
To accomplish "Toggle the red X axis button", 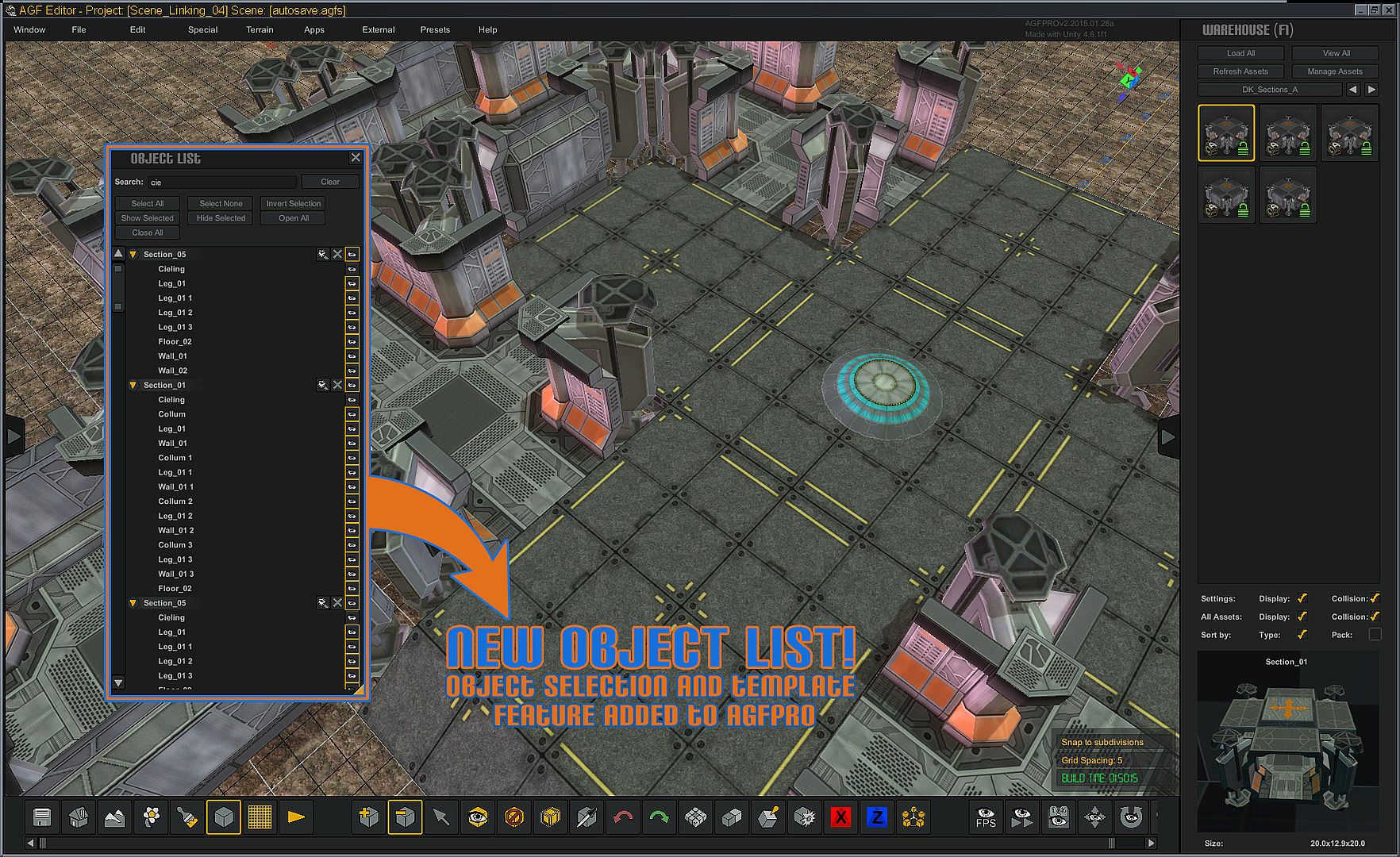I will 840,817.
